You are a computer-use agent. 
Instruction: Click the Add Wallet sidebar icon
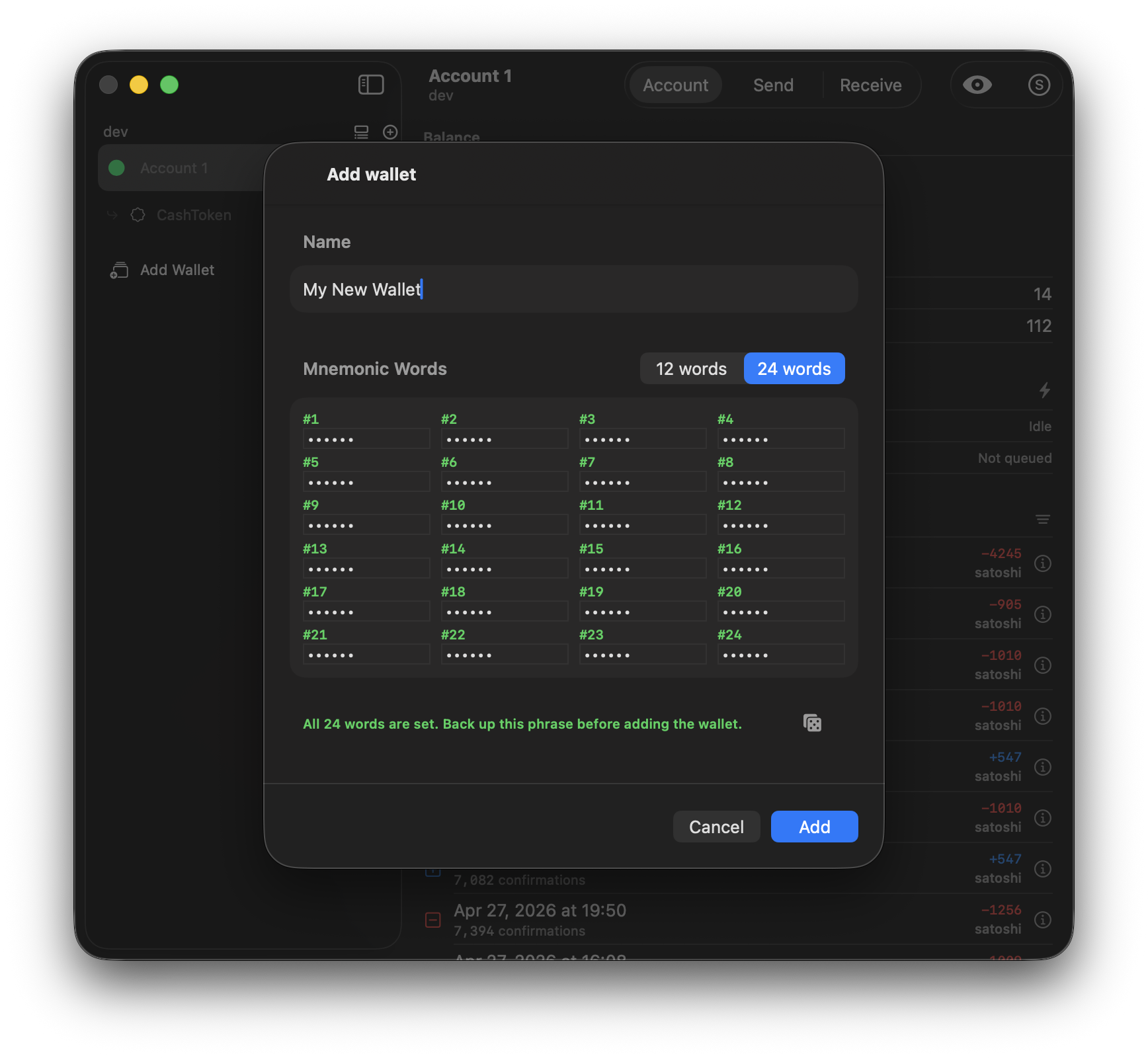click(x=119, y=270)
